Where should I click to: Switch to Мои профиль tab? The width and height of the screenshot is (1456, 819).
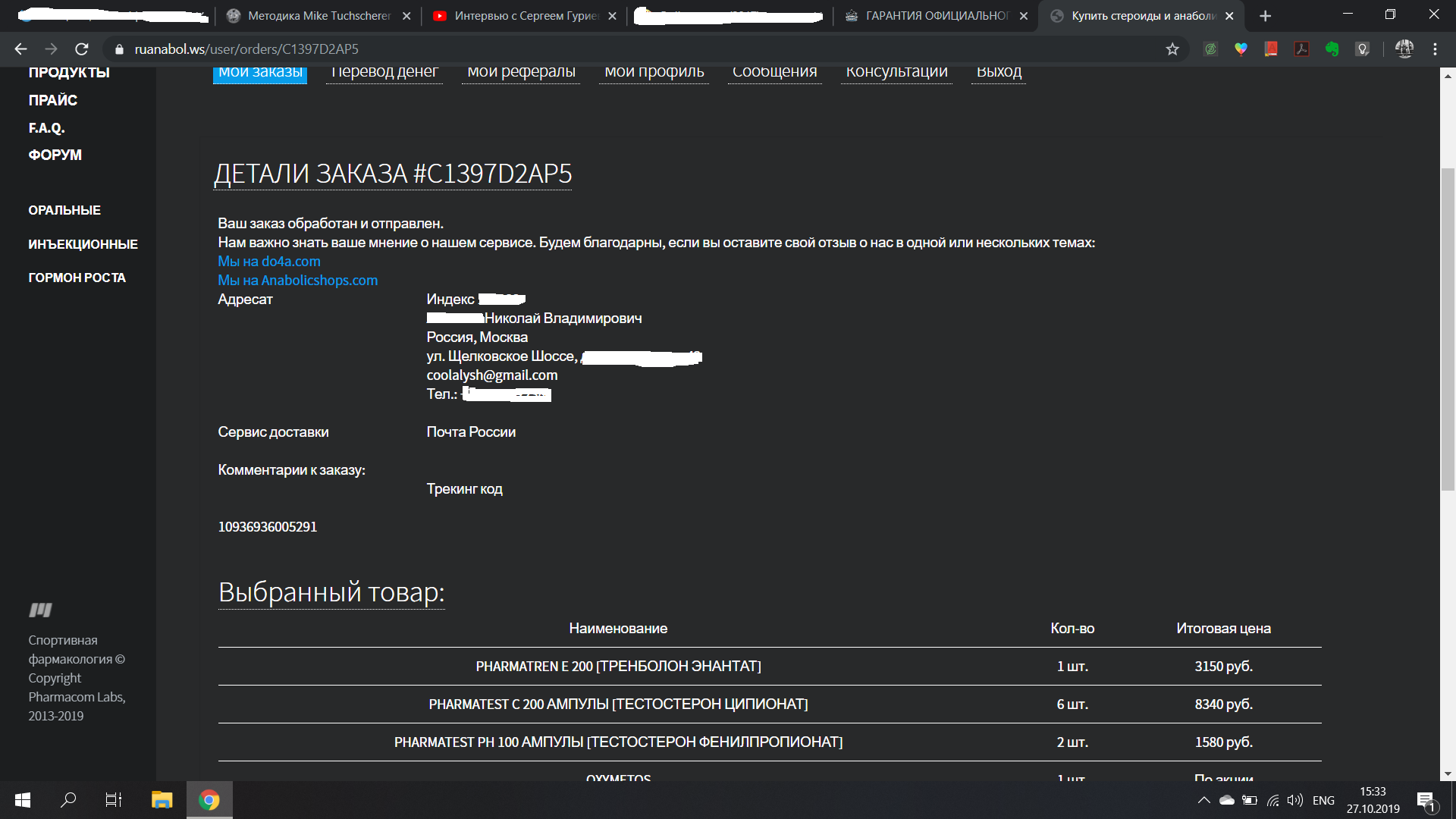(x=654, y=72)
